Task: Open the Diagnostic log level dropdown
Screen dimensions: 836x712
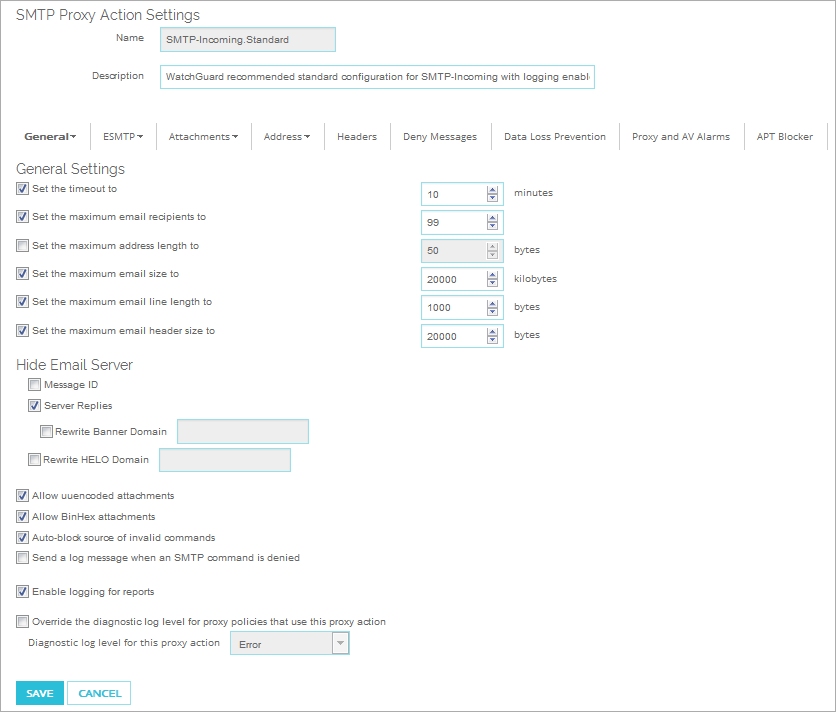Action: tap(339, 643)
